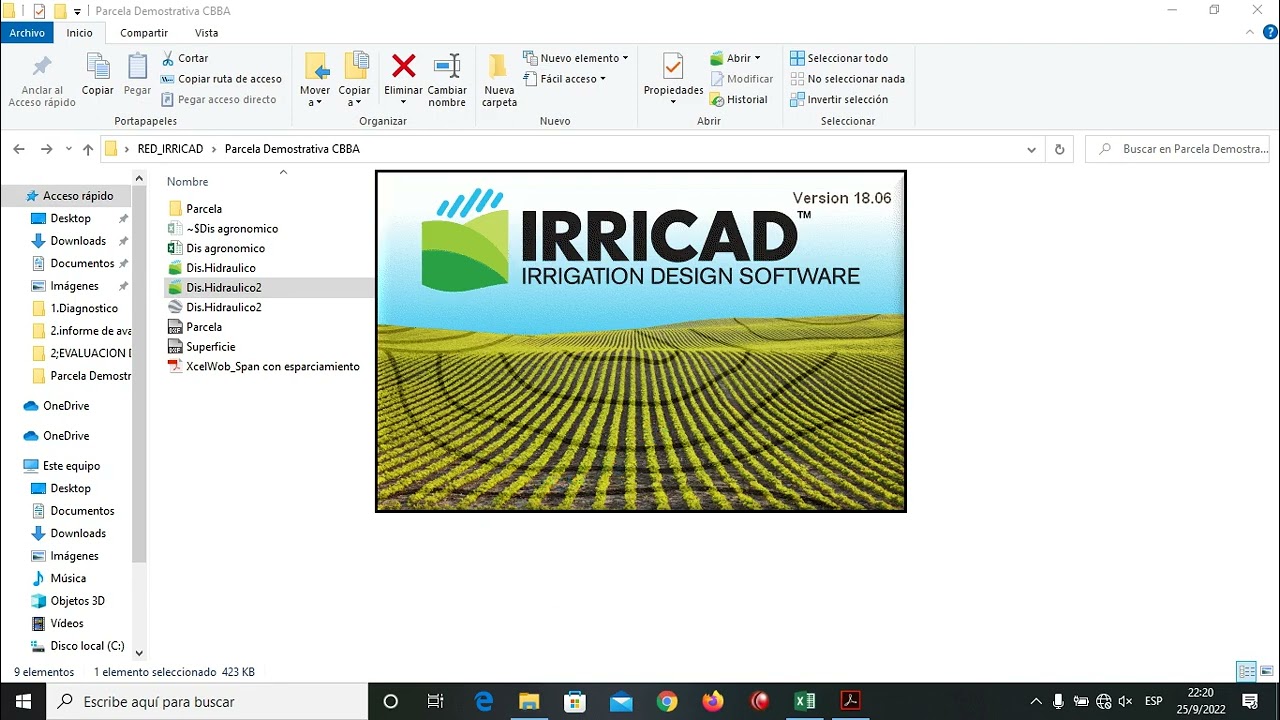
Task: Select Copiar ruta de acceso
Action: click(221, 79)
